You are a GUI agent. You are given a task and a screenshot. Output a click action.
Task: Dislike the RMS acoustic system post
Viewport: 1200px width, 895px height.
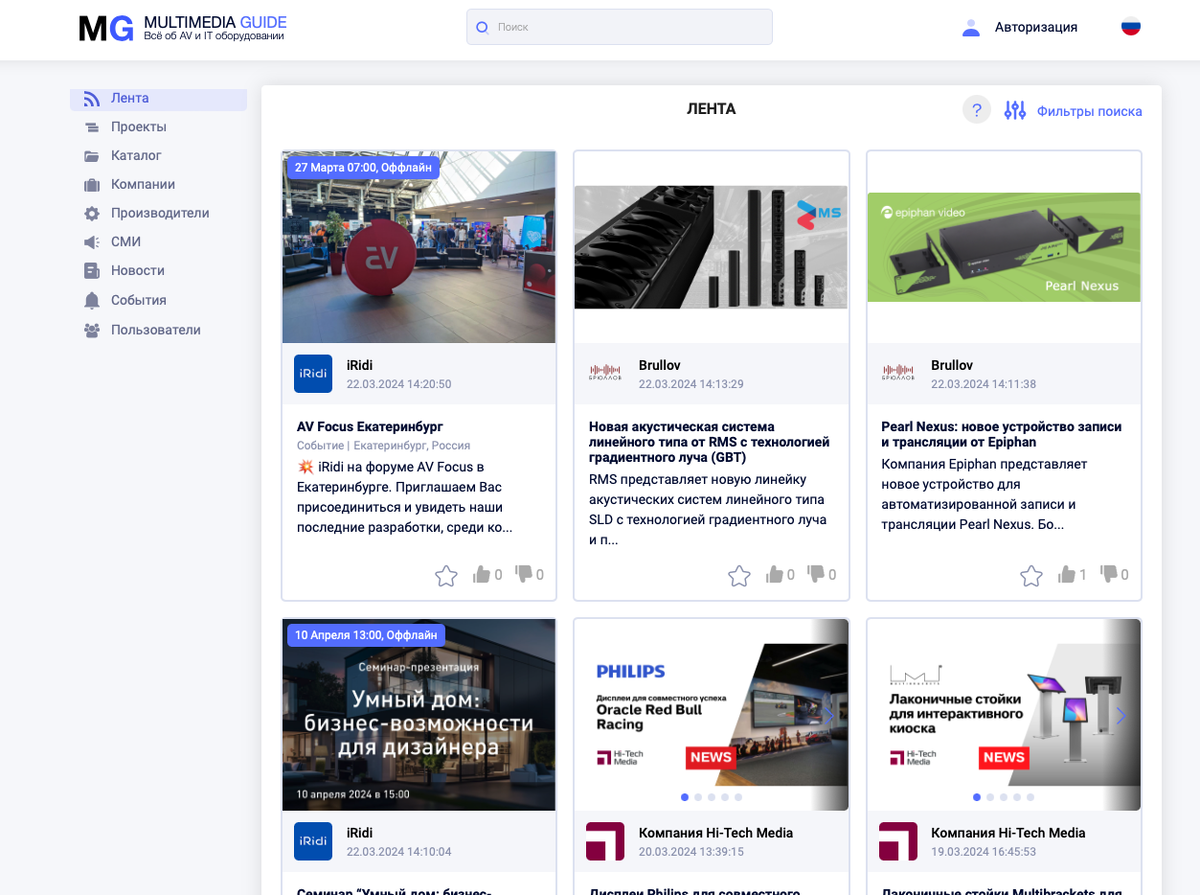[816, 574]
